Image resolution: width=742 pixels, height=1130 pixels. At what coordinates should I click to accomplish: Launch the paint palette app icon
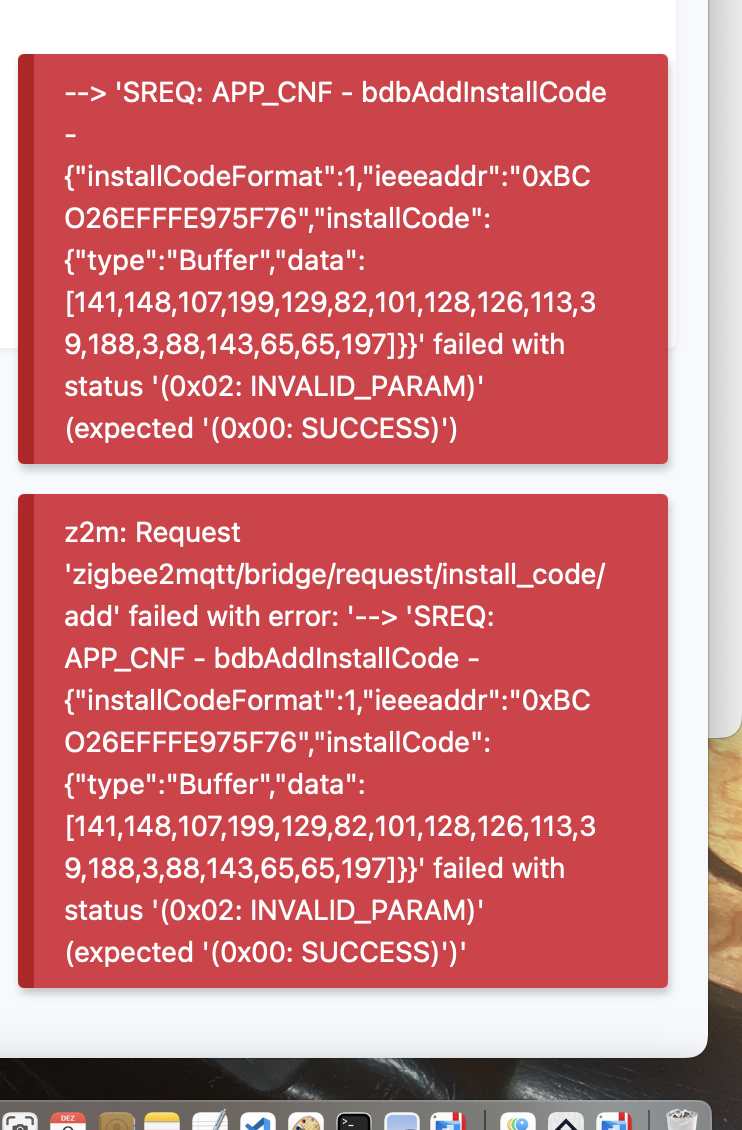point(305,1120)
